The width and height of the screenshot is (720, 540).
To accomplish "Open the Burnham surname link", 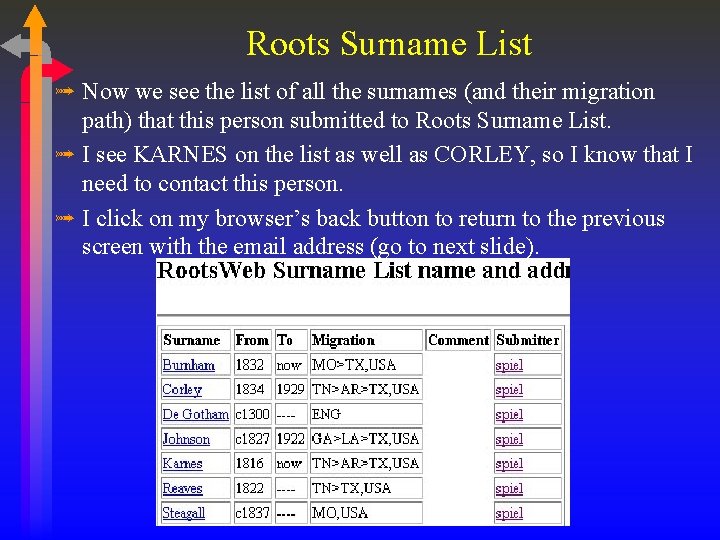I will pos(189,365).
